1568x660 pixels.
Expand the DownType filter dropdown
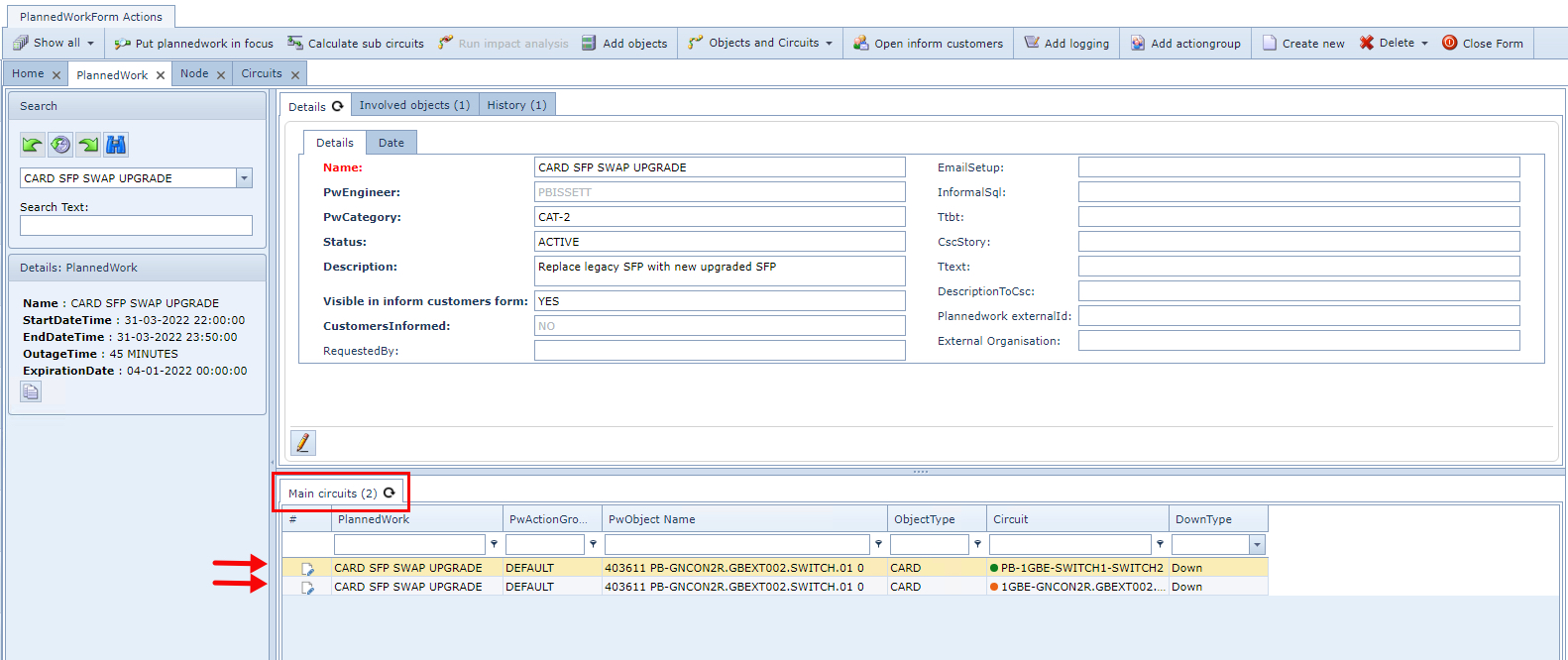pos(1257,544)
